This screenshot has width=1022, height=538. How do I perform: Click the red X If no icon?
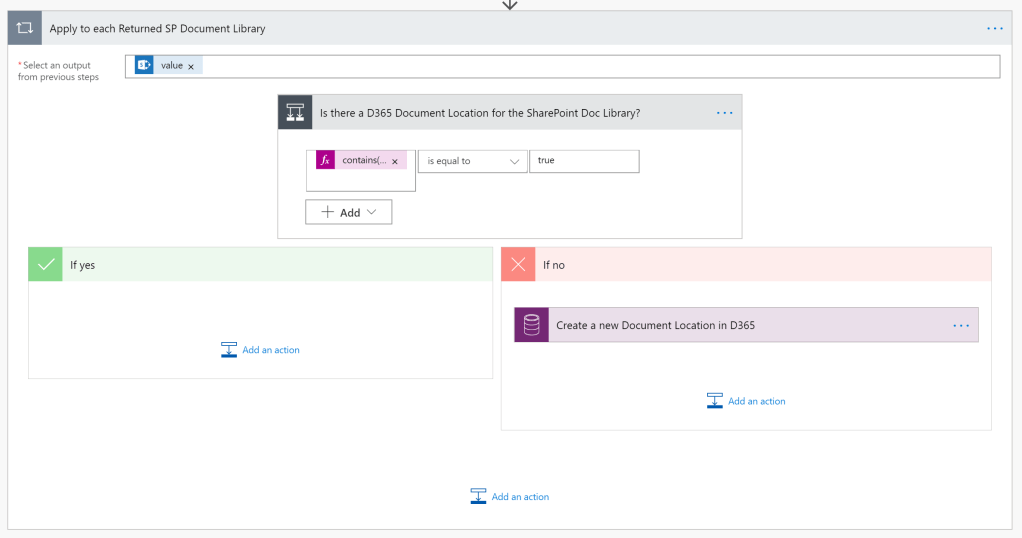tap(518, 265)
